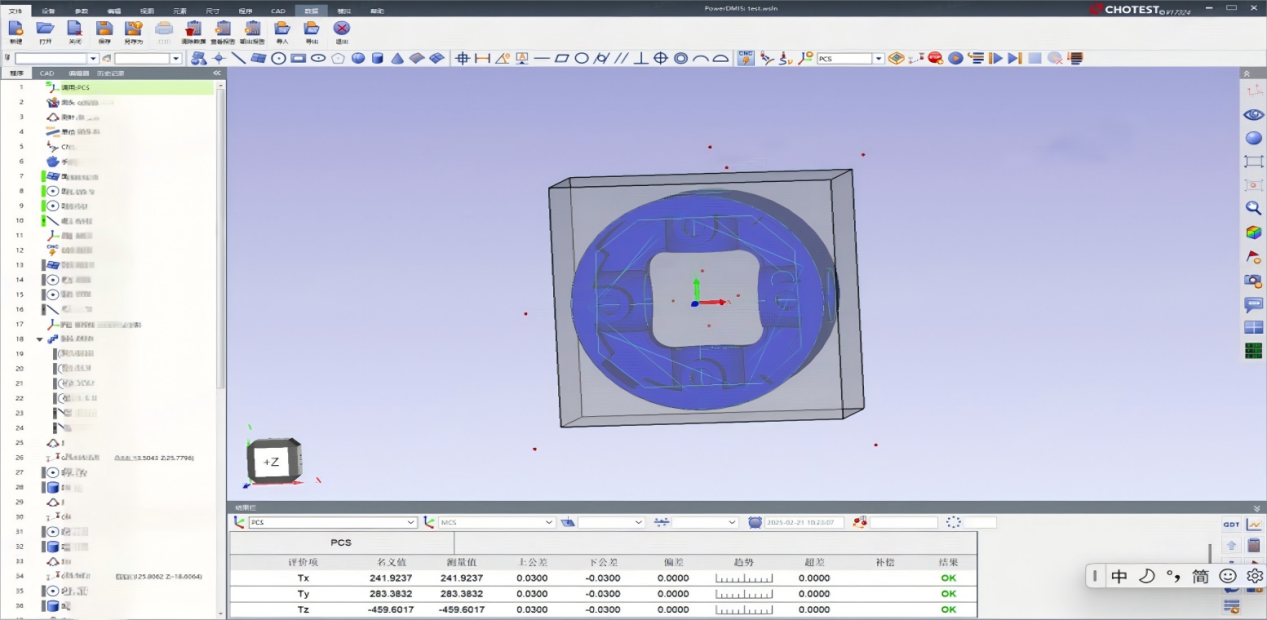Collapse the results bar chevron

(x=1257, y=508)
